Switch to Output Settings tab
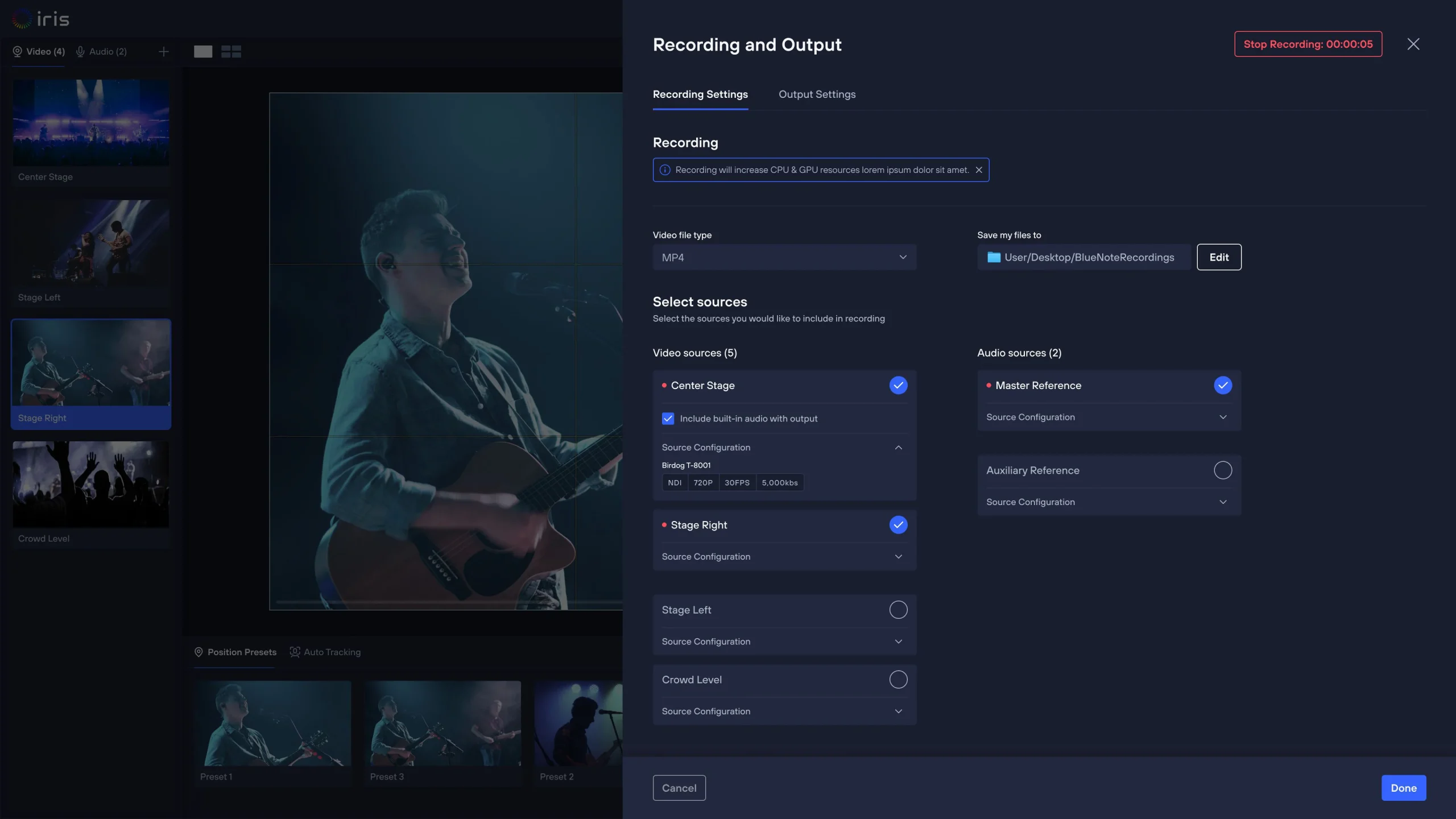 (x=817, y=94)
